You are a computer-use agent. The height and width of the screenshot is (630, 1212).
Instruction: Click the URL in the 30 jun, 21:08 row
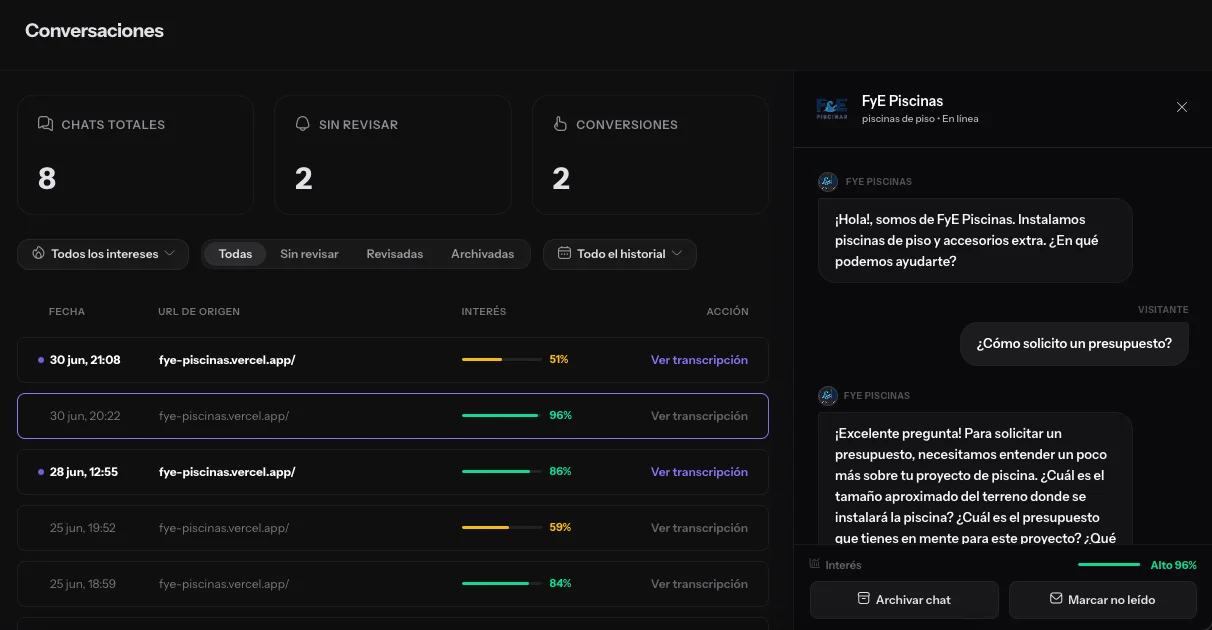pos(227,360)
